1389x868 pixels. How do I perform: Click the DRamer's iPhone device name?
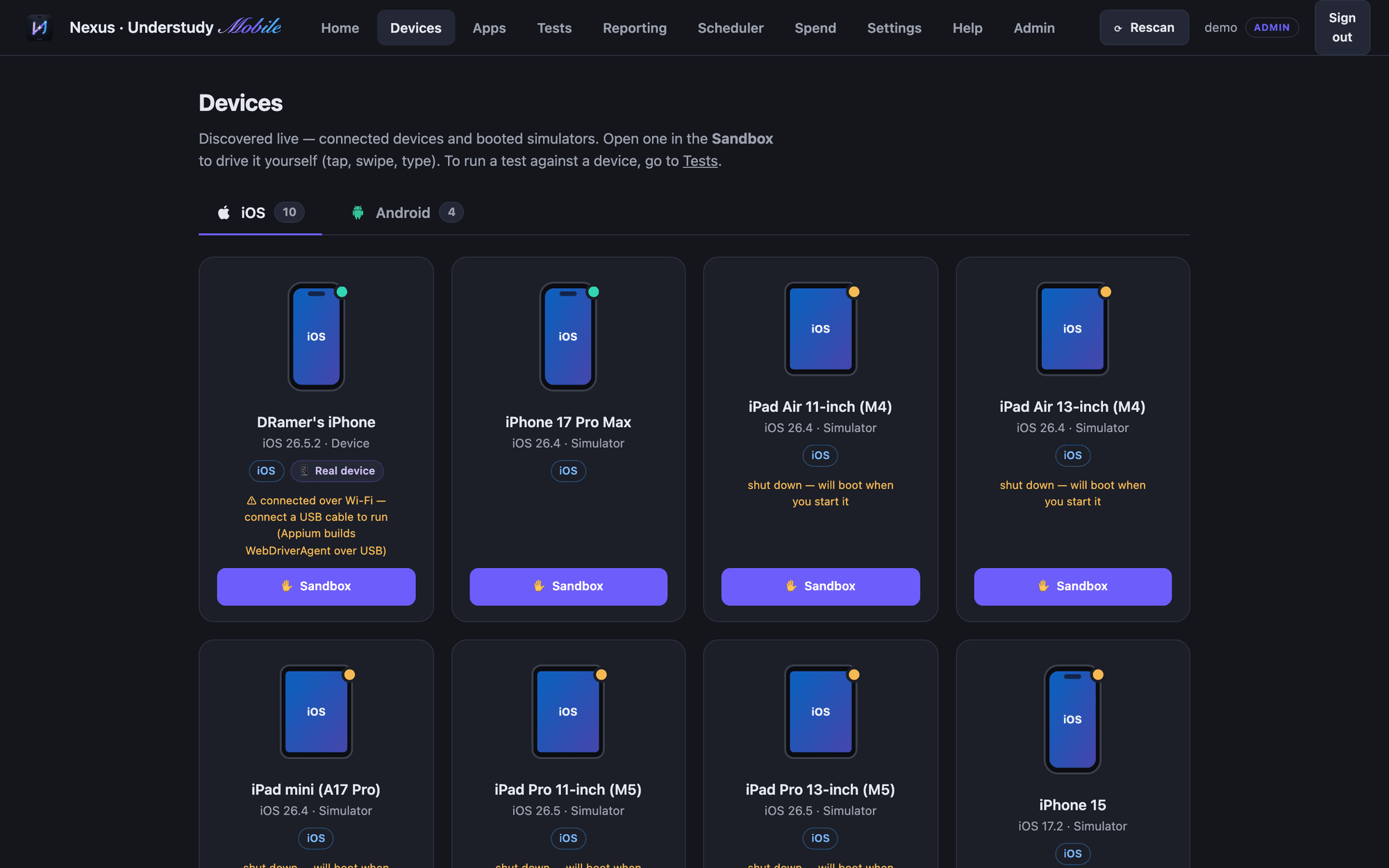point(316,422)
